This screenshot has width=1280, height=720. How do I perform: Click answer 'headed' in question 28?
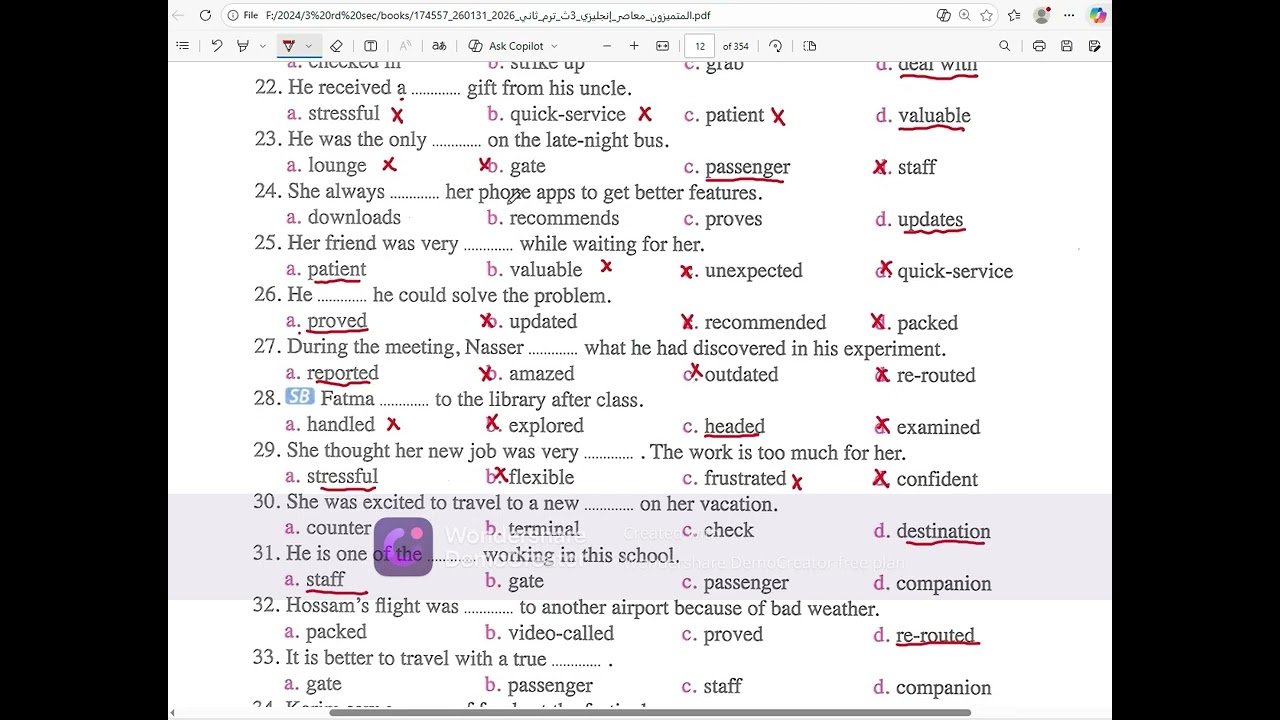tap(734, 426)
